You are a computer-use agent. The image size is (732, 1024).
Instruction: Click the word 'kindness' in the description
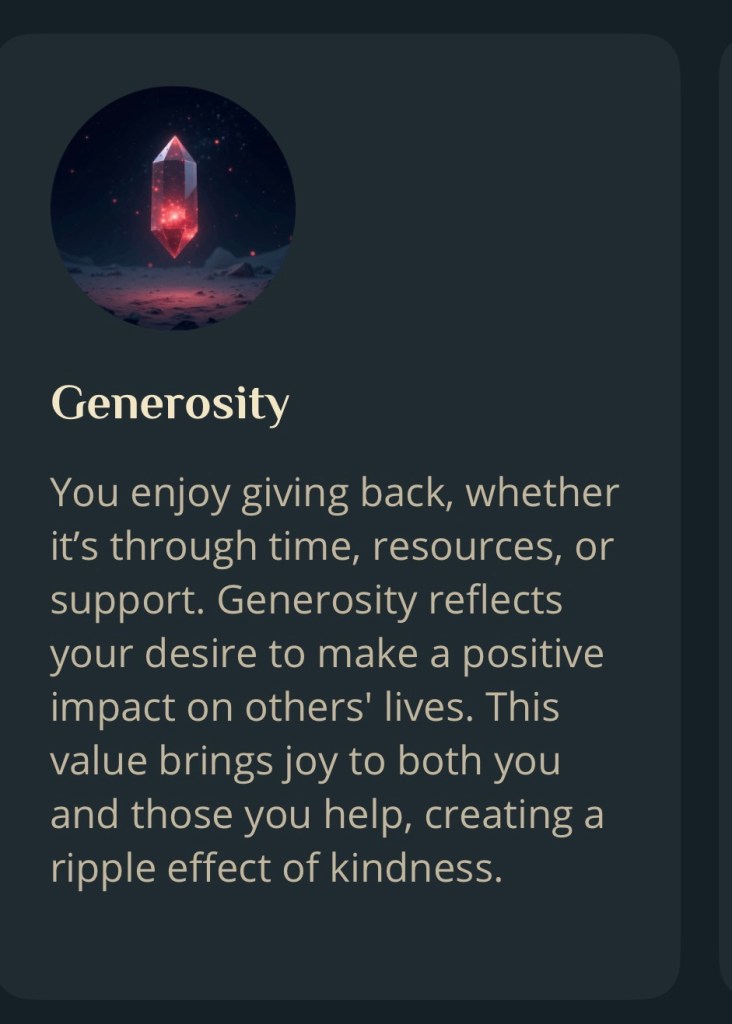pos(415,868)
